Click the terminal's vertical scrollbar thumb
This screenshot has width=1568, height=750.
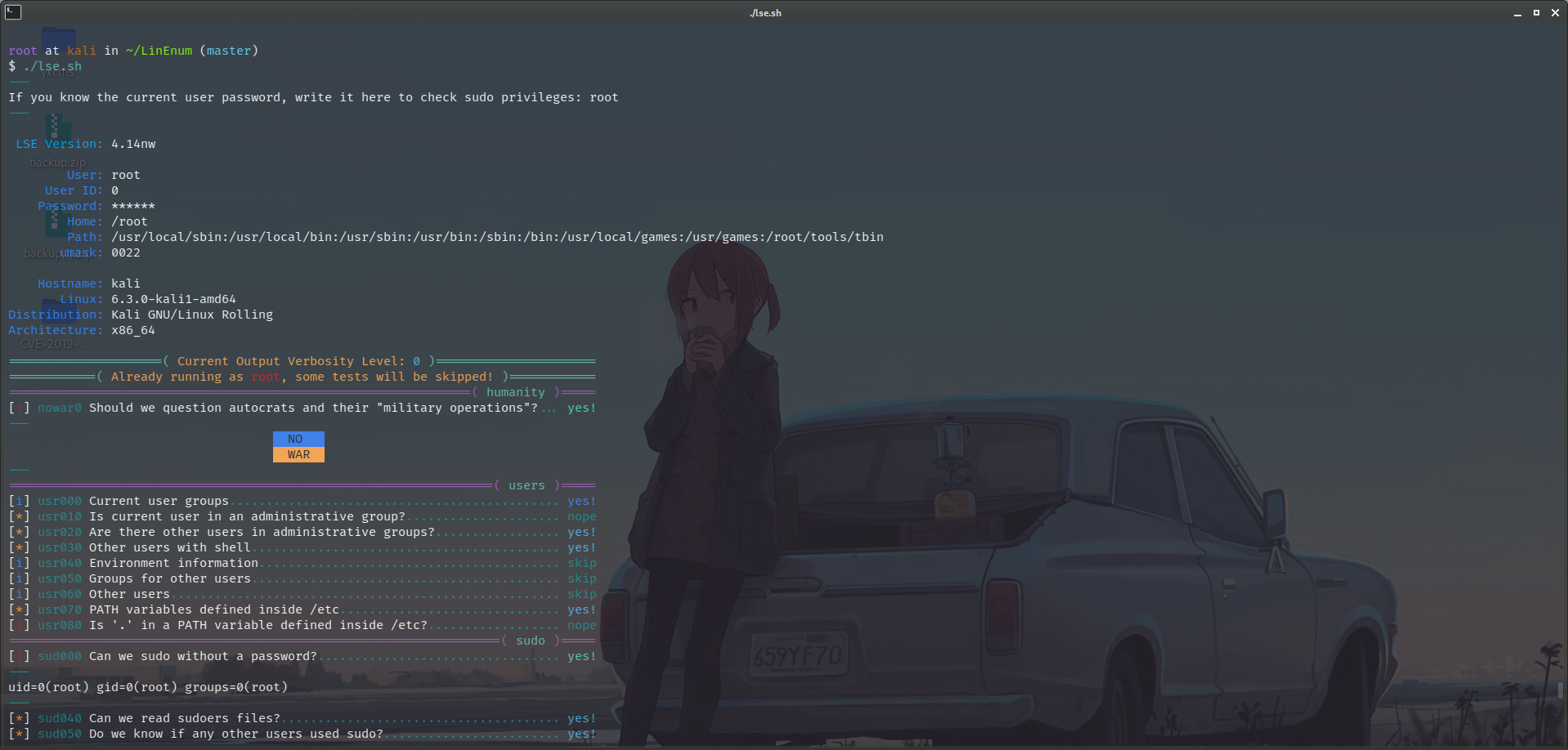(1561, 690)
